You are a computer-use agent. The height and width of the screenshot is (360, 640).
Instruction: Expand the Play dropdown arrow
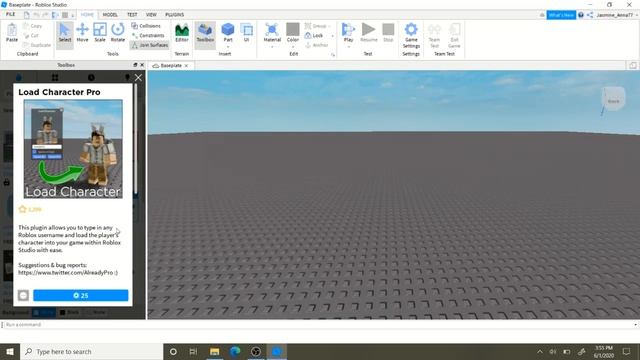[x=348, y=47]
